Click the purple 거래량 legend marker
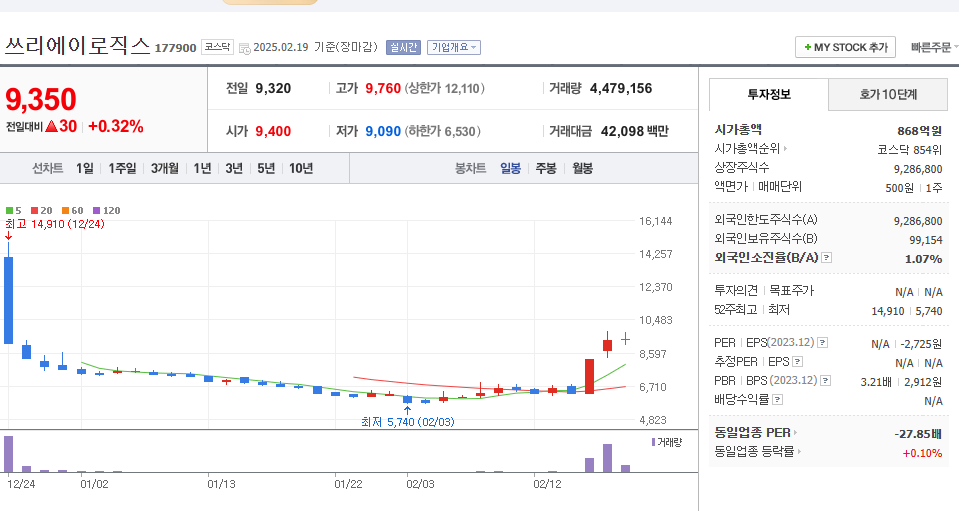 coord(653,442)
